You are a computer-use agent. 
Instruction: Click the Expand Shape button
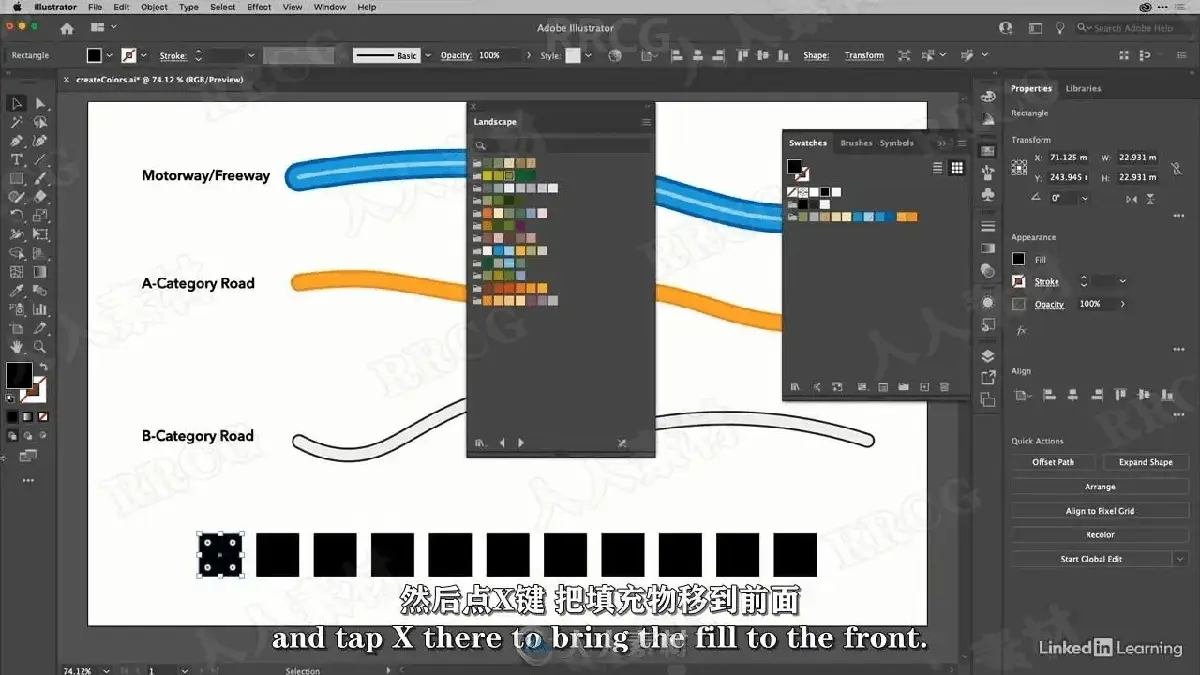(x=1146, y=463)
